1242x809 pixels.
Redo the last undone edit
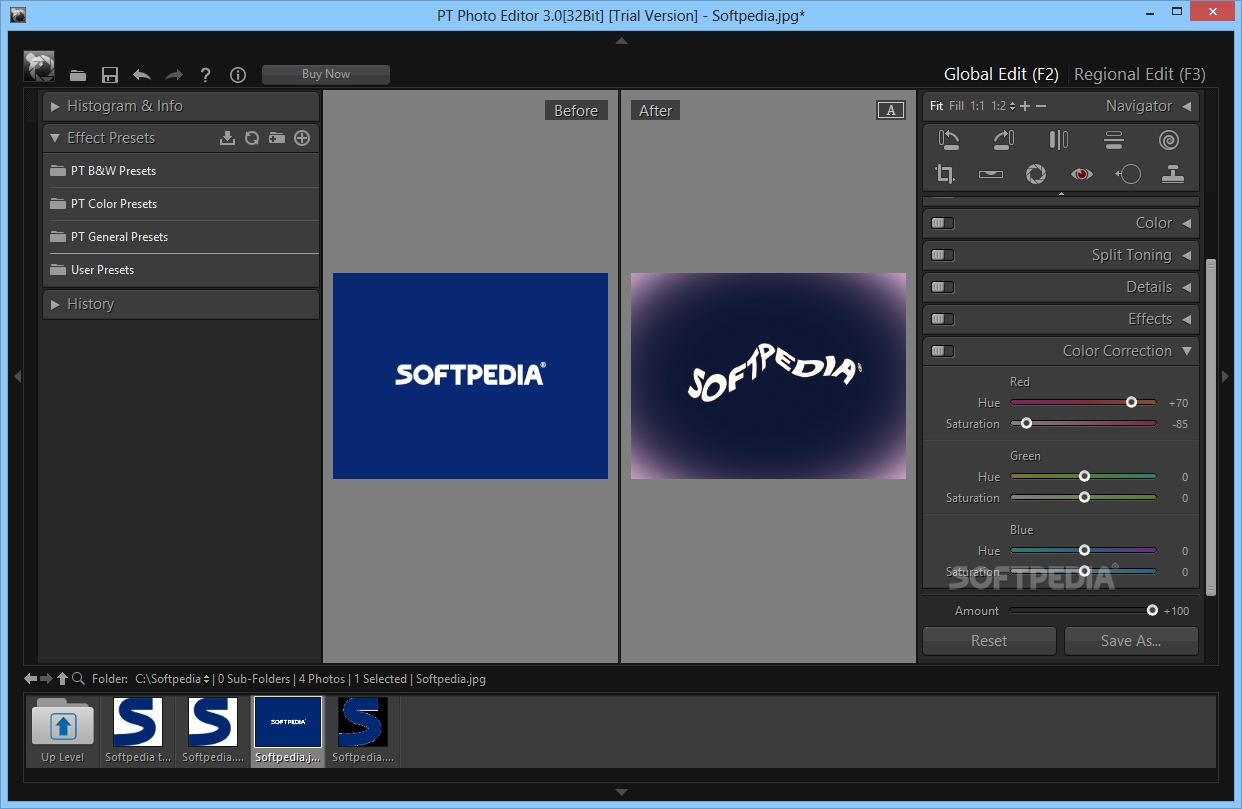(174, 75)
